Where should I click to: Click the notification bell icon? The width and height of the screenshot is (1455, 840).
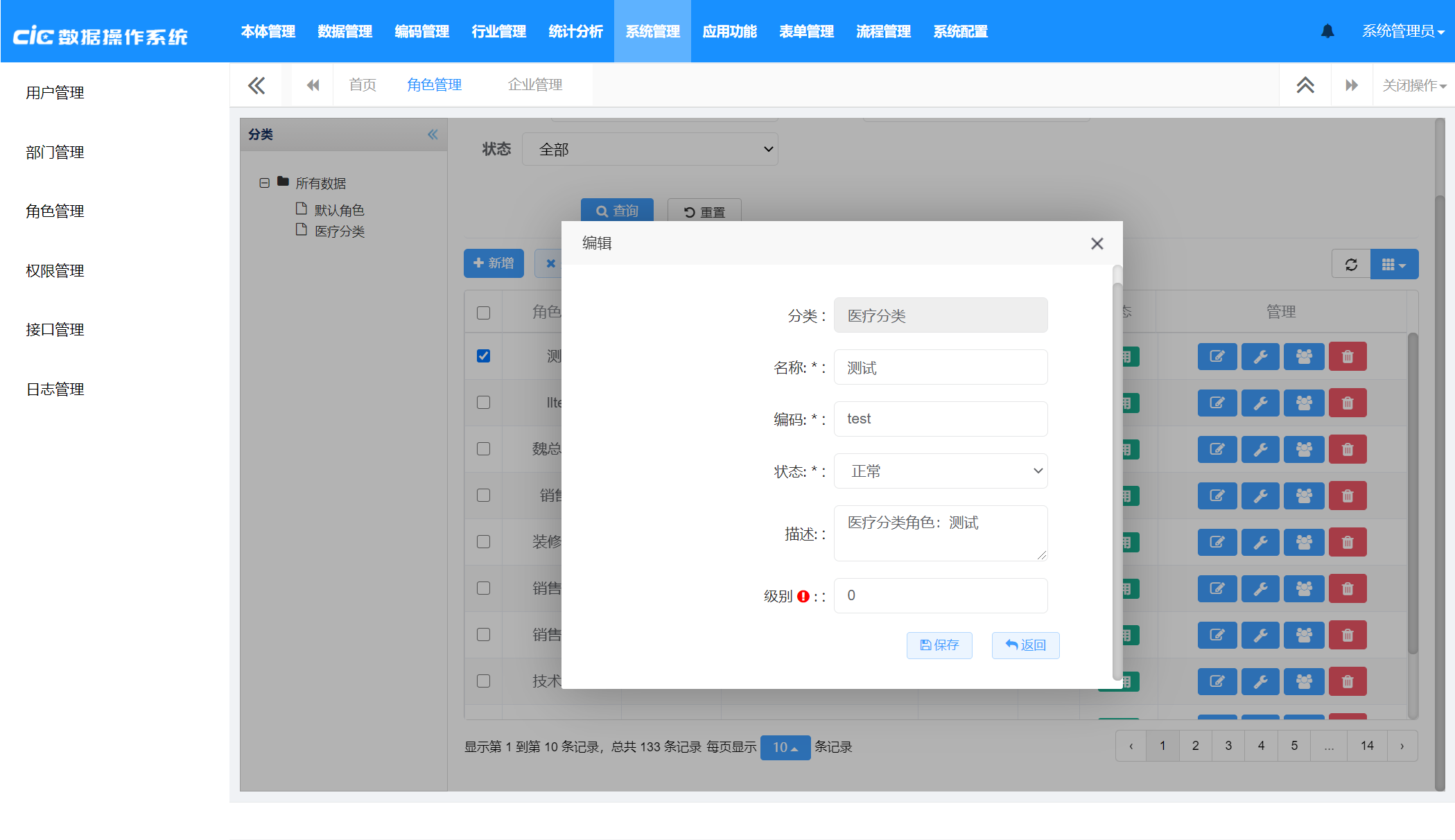point(1327,31)
